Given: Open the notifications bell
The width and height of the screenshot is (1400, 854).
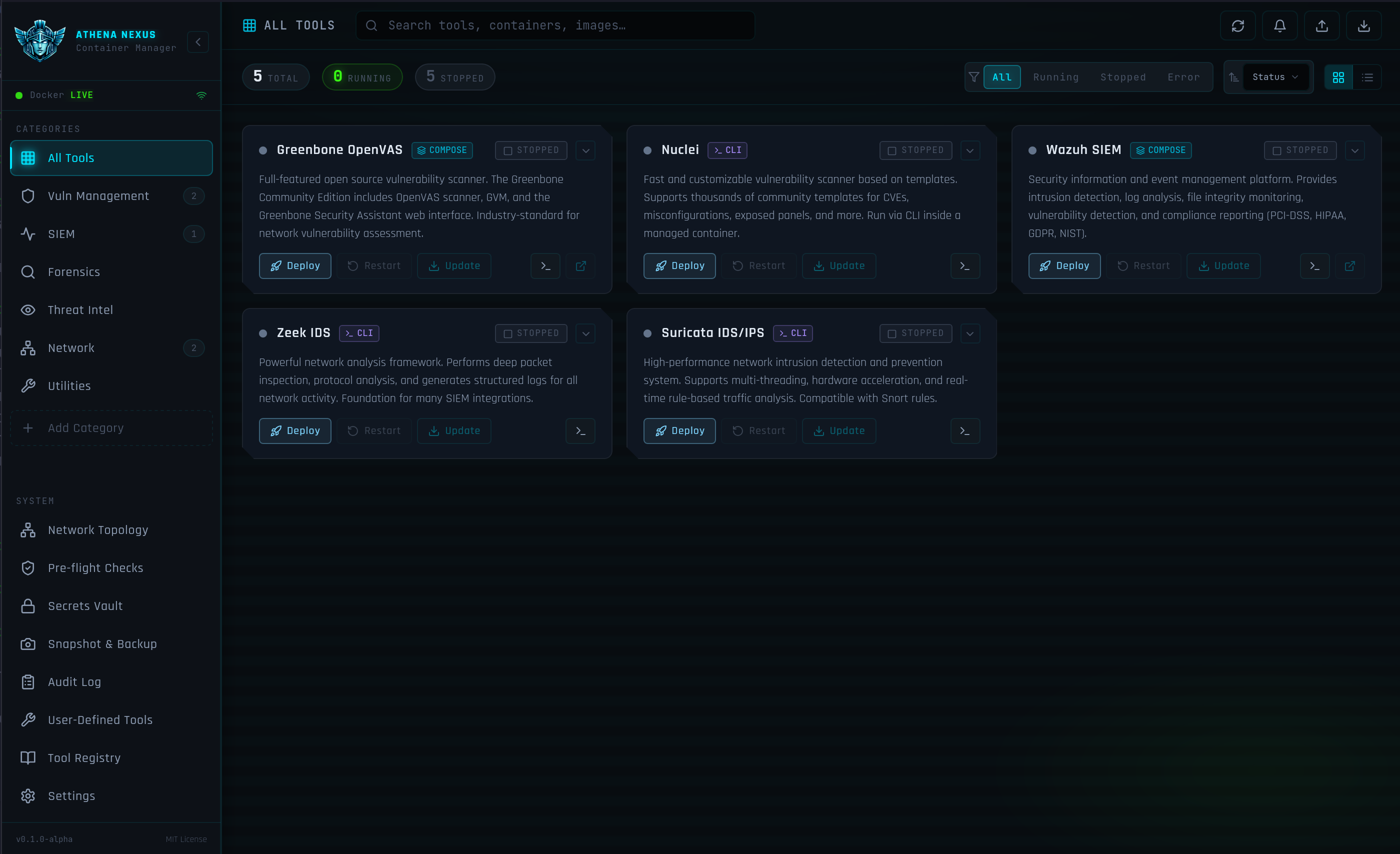Looking at the screenshot, I should [1279, 25].
